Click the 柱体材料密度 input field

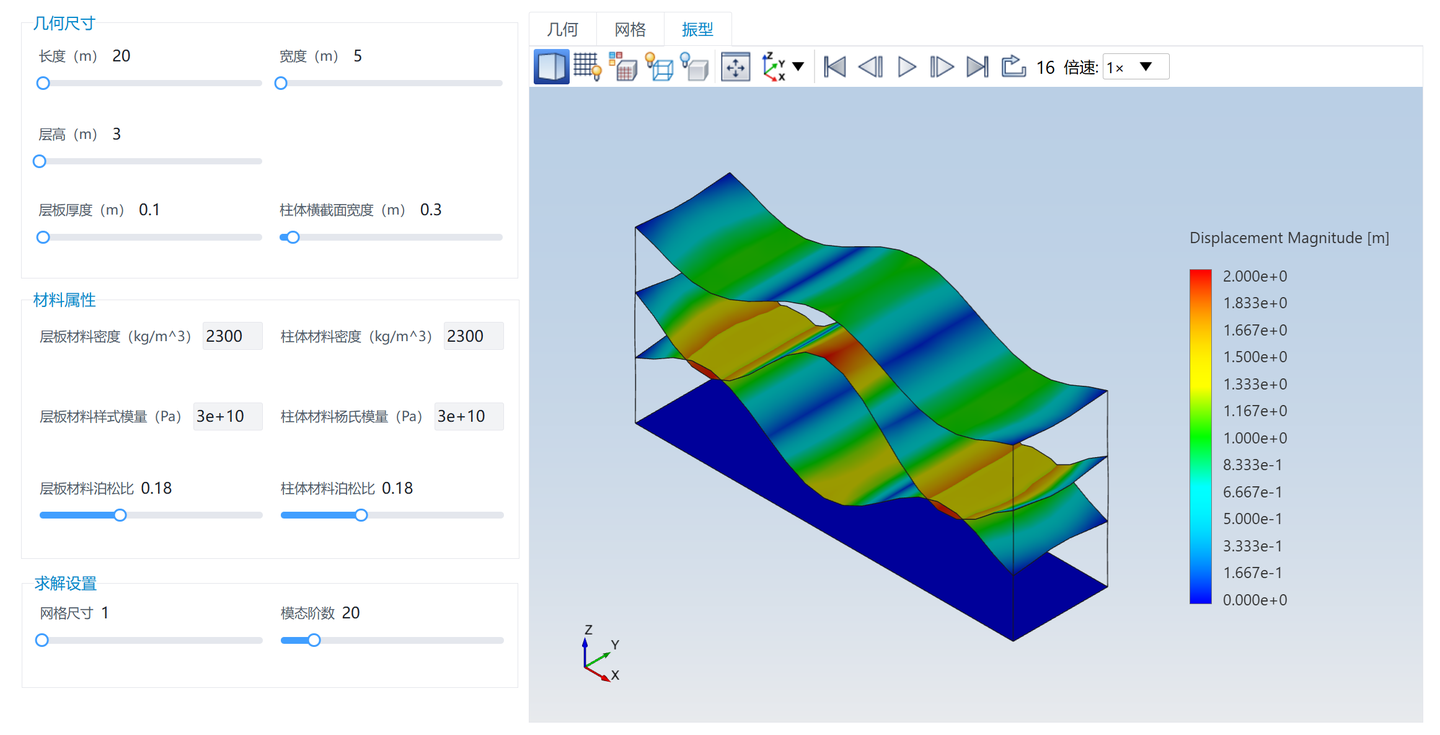click(x=474, y=337)
